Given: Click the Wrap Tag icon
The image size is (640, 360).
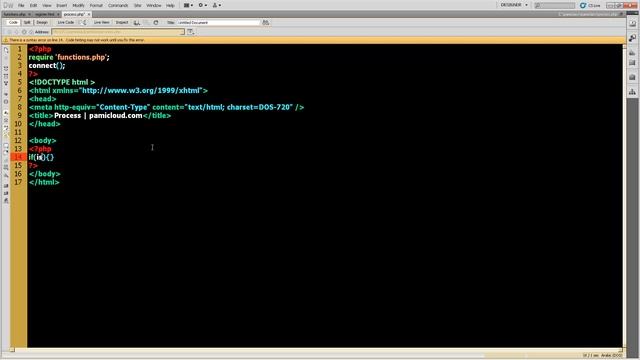Looking at the screenshot, I should [x=6, y=160].
